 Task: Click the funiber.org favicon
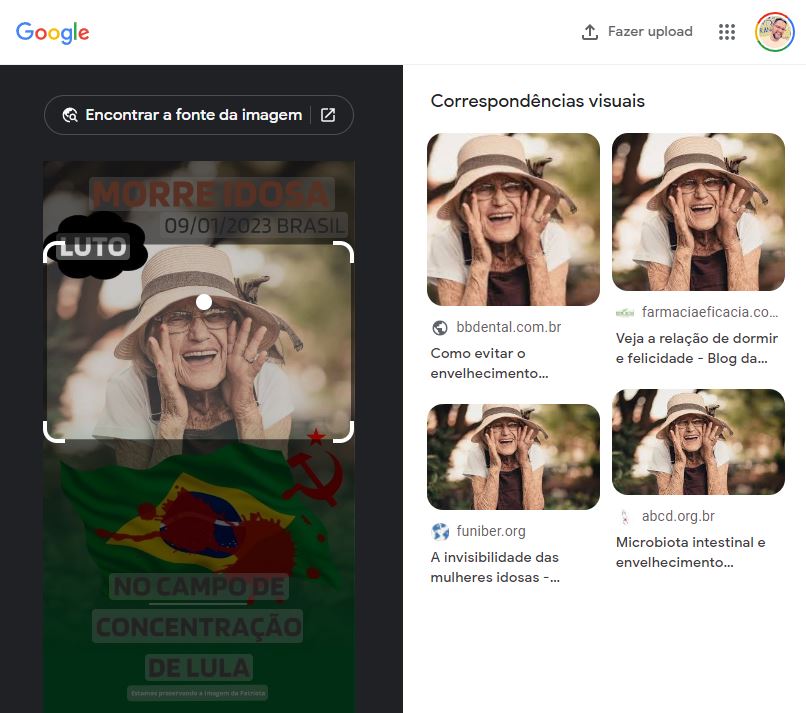click(440, 532)
